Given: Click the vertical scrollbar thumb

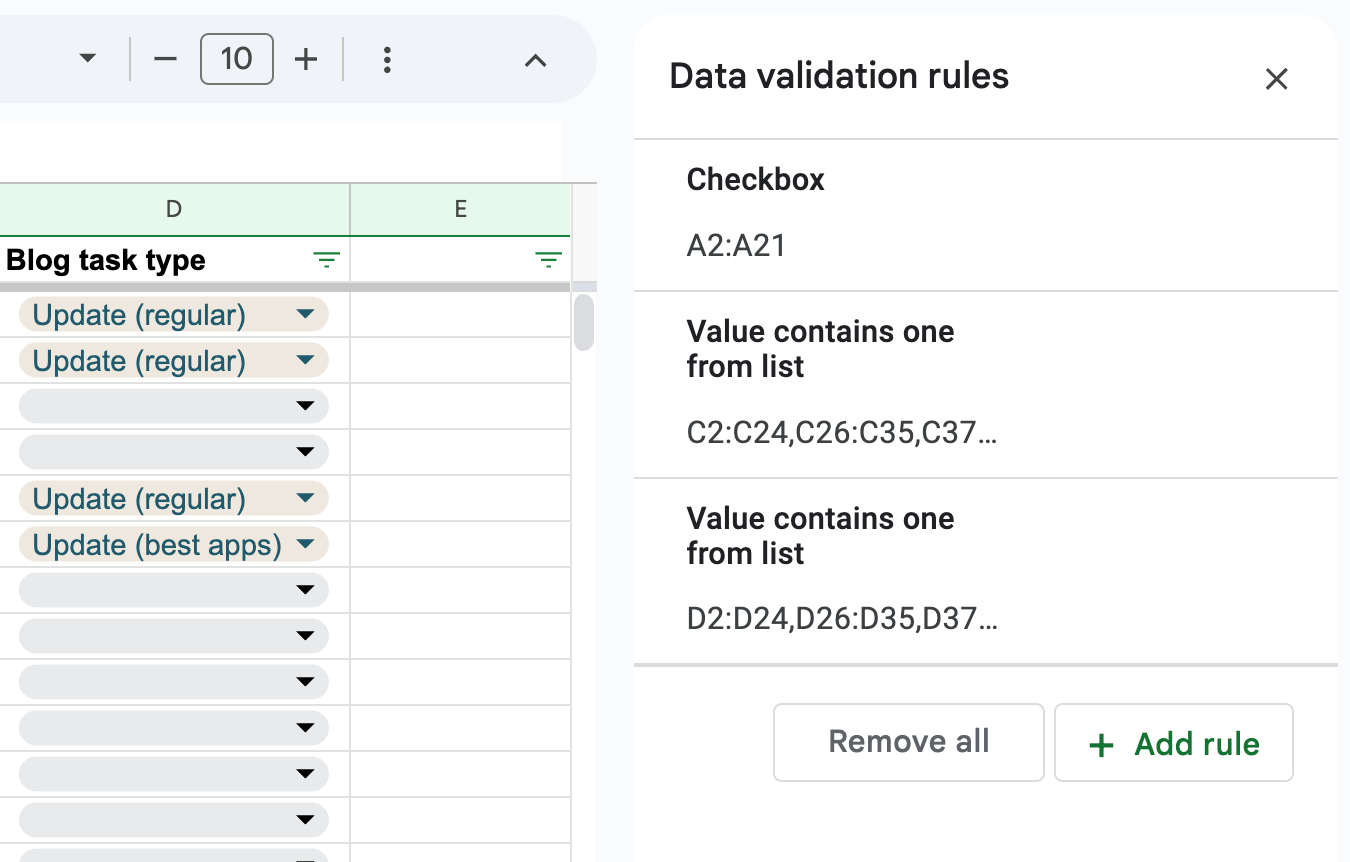Looking at the screenshot, I should click(584, 322).
